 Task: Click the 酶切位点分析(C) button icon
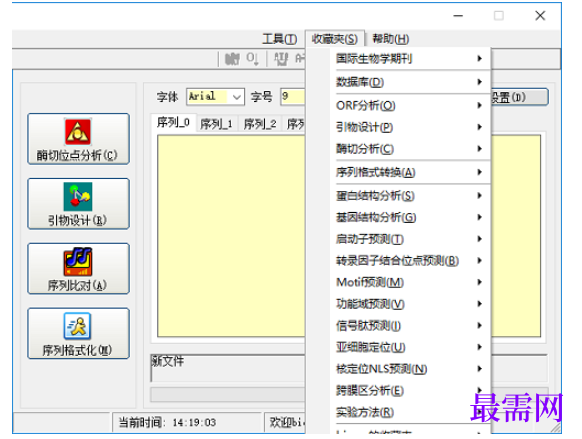tap(78, 132)
